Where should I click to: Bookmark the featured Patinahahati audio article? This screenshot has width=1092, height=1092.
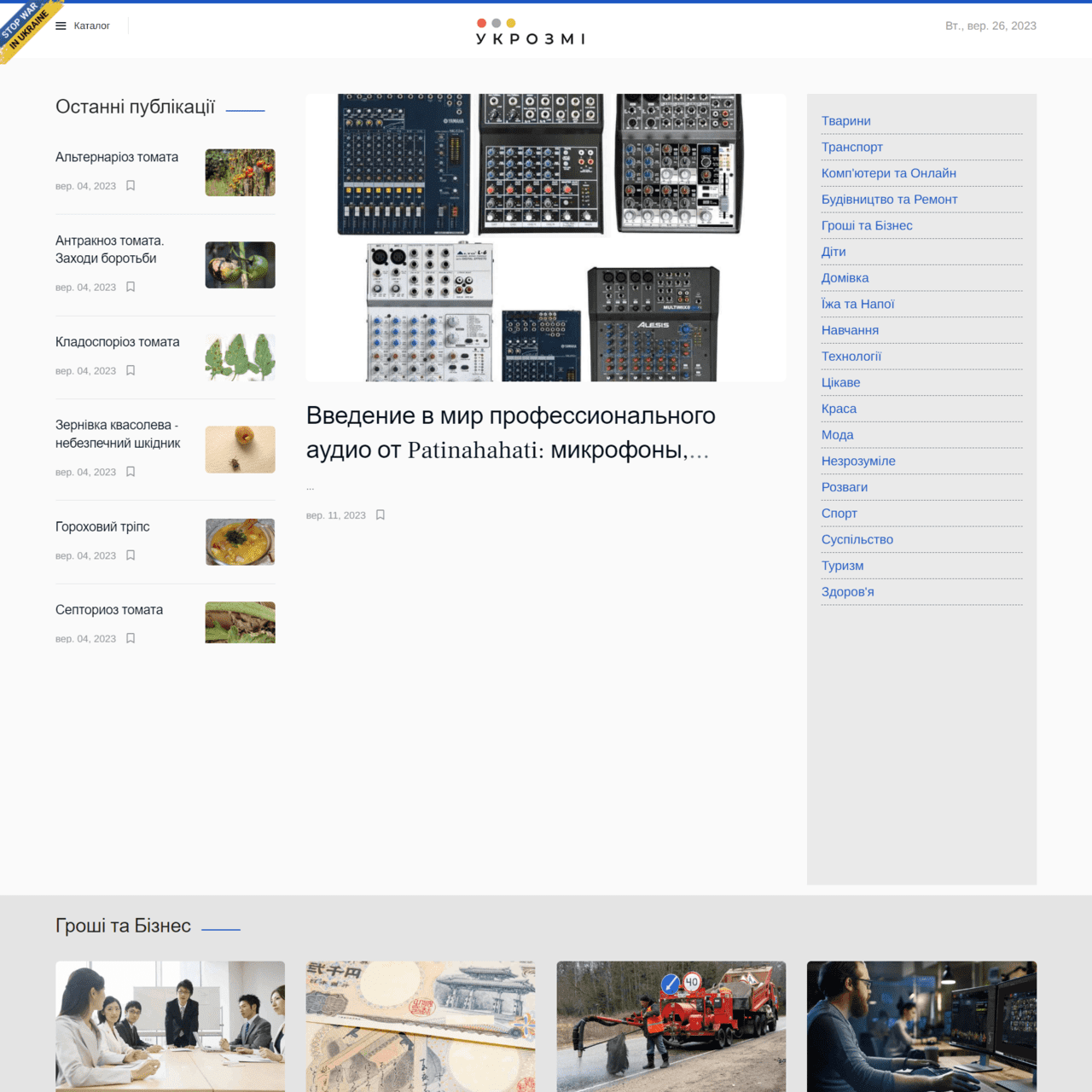[x=380, y=515]
